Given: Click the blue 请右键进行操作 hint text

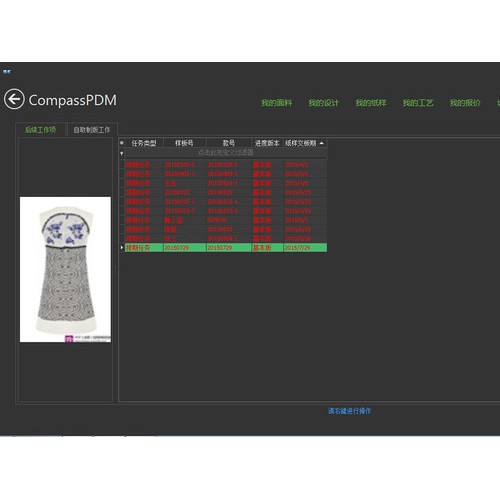Looking at the screenshot, I should (349, 411).
